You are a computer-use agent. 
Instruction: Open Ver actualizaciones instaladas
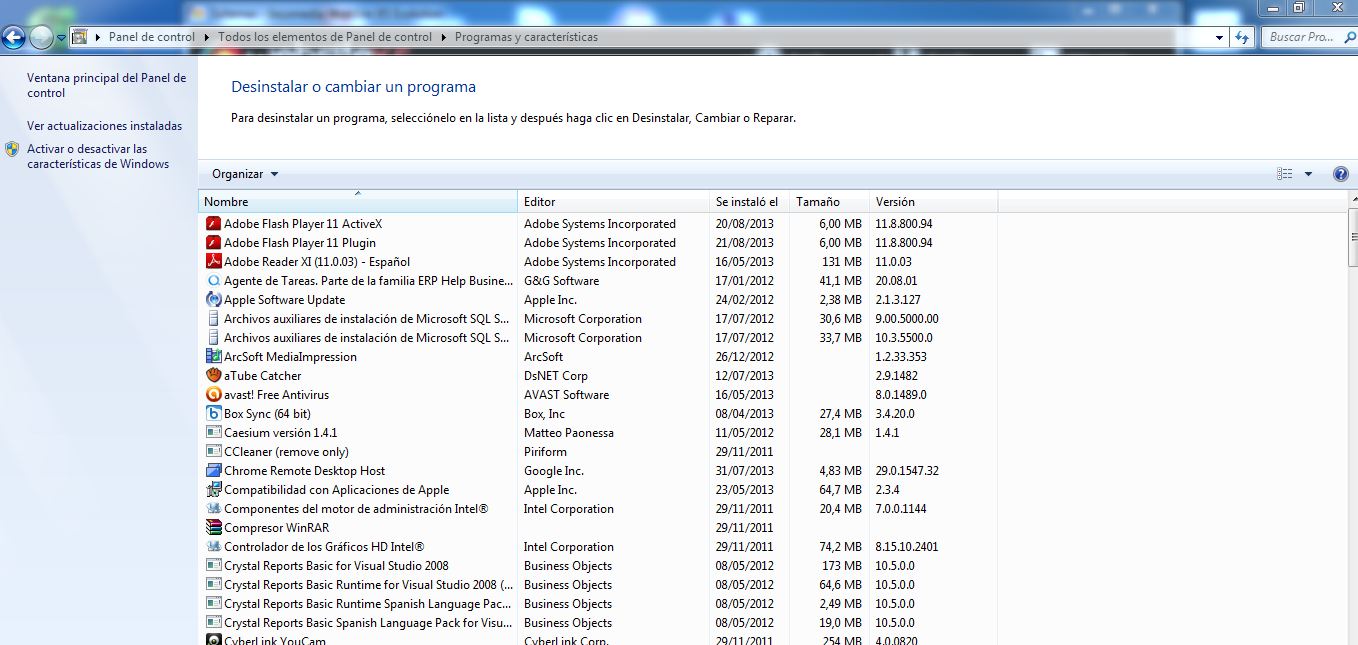106,125
